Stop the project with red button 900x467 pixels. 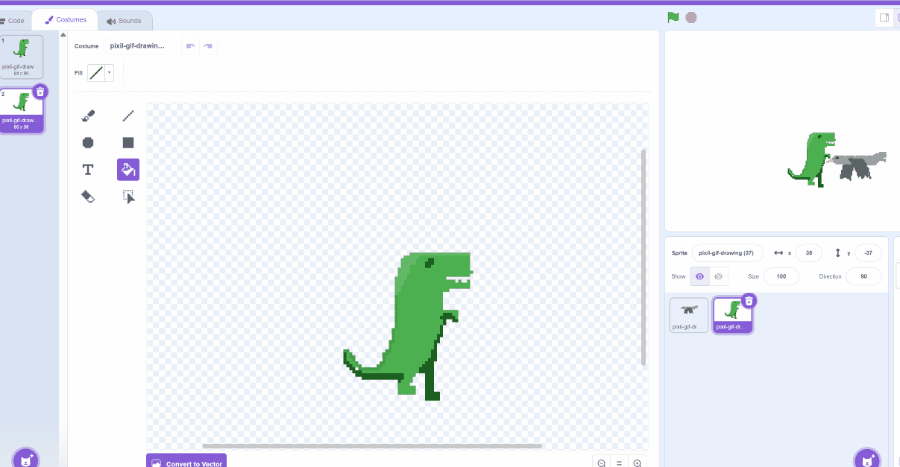coord(691,18)
